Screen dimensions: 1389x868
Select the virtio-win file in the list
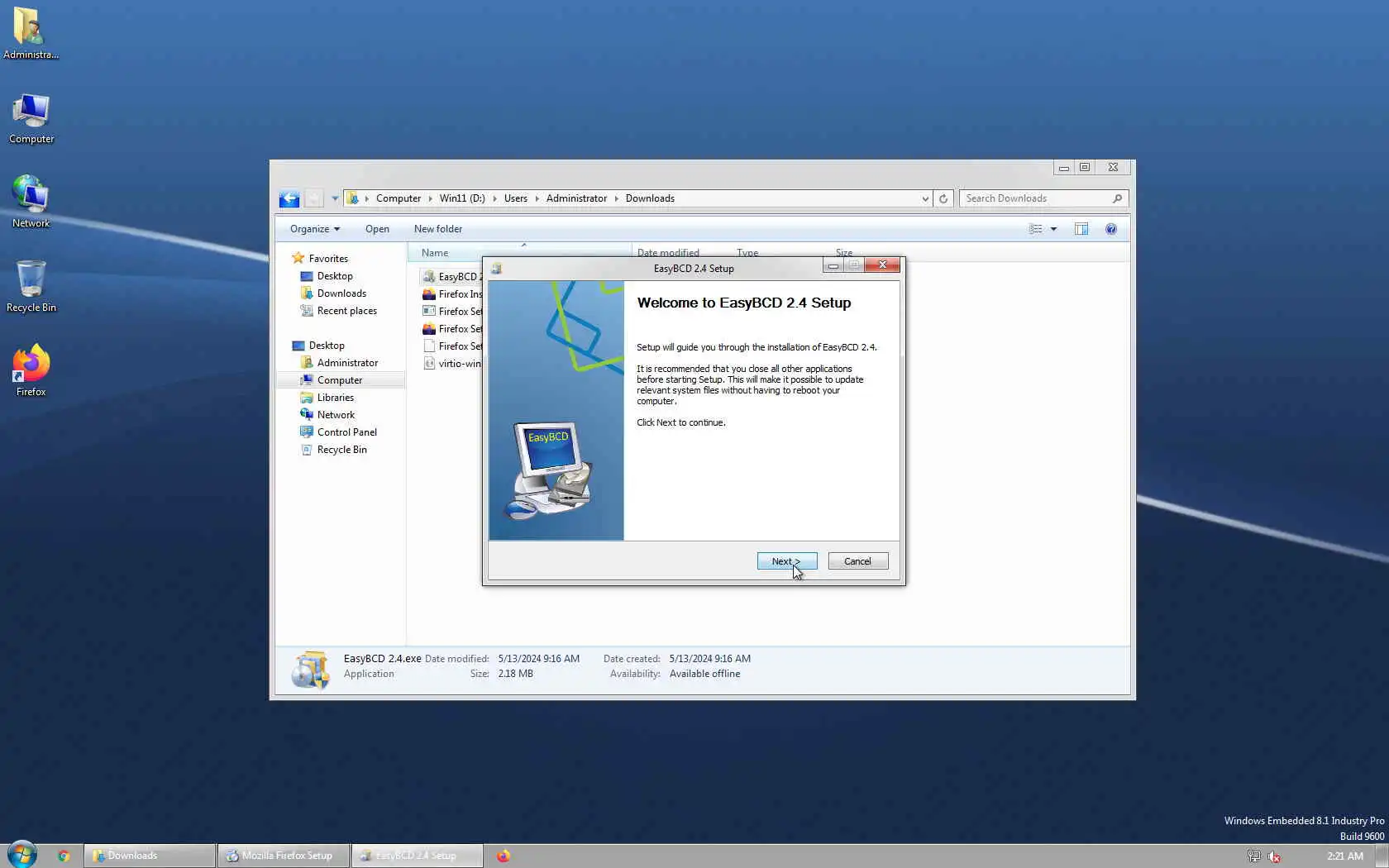pyautogui.click(x=451, y=364)
